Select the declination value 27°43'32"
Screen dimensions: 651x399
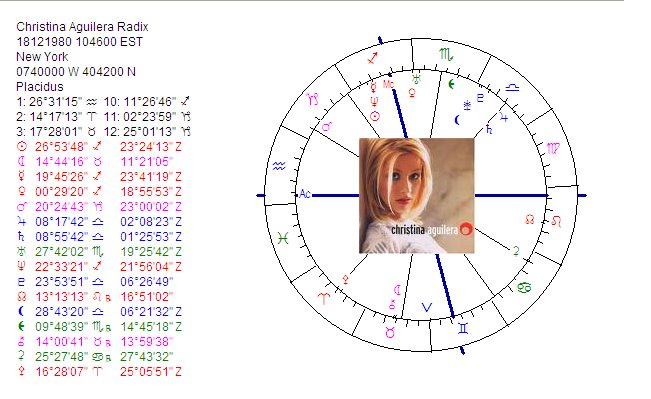point(147,357)
